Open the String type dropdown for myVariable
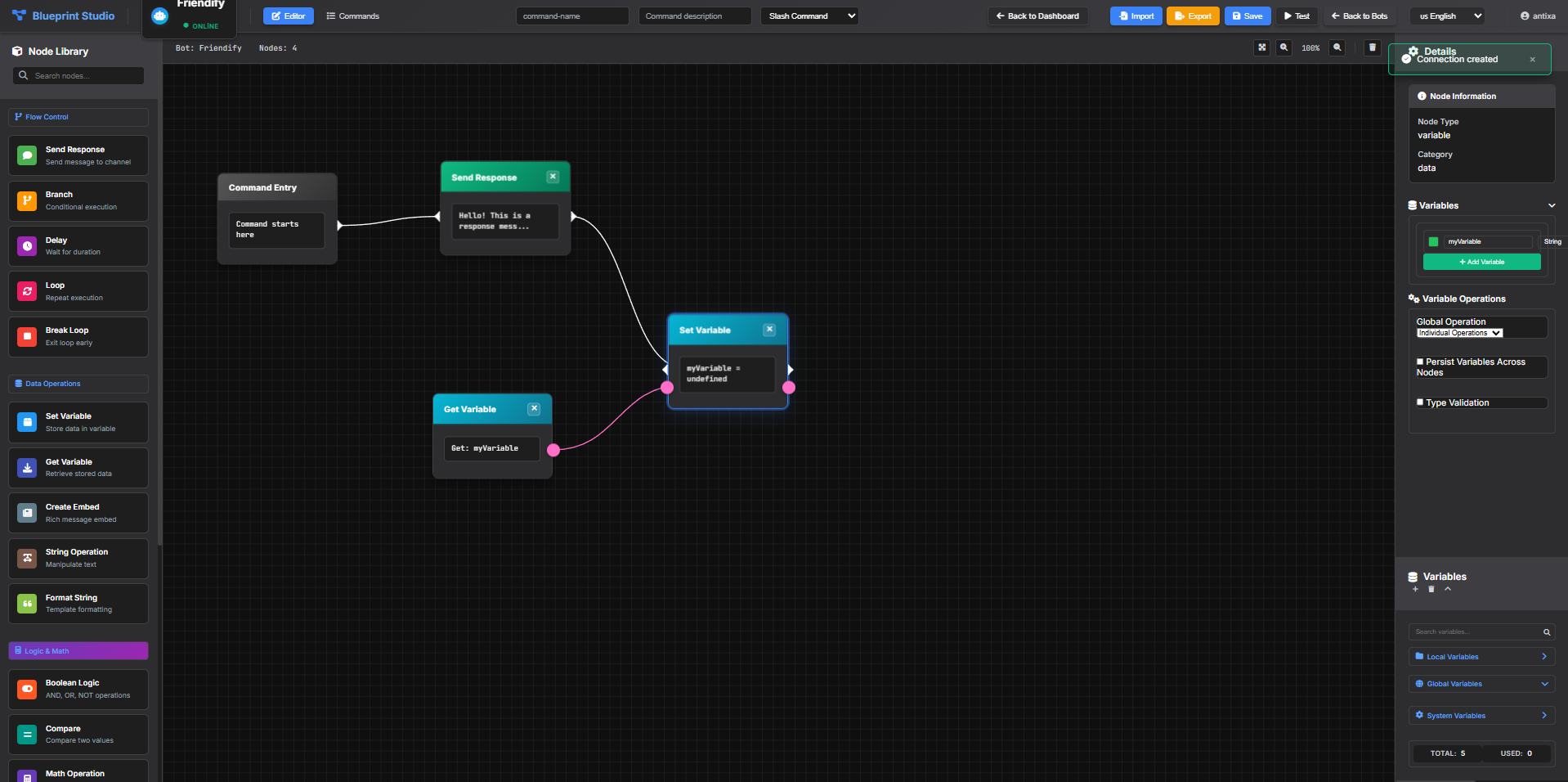Image resolution: width=1568 pixels, height=782 pixels. (x=1552, y=241)
